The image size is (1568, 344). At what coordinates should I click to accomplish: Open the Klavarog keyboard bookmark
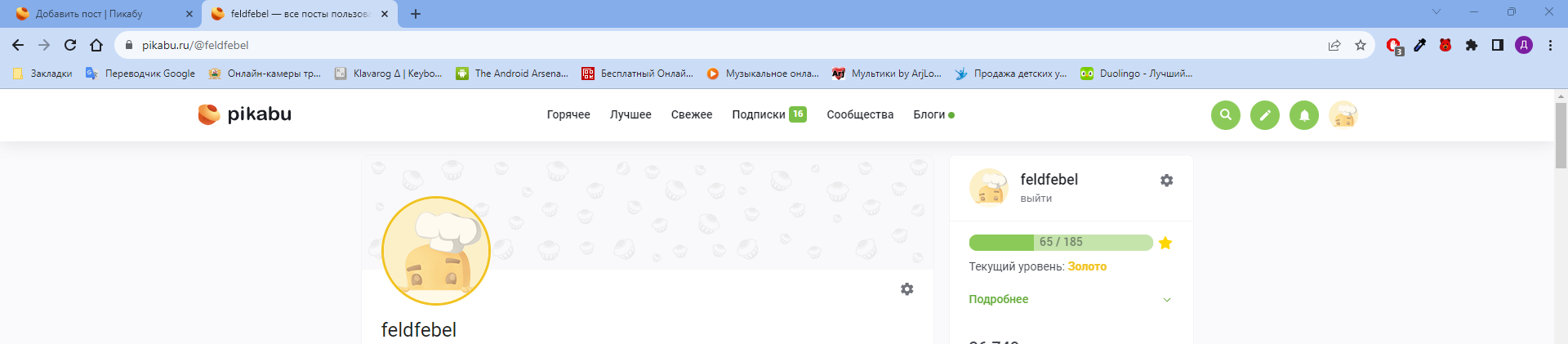pyautogui.click(x=389, y=74)
